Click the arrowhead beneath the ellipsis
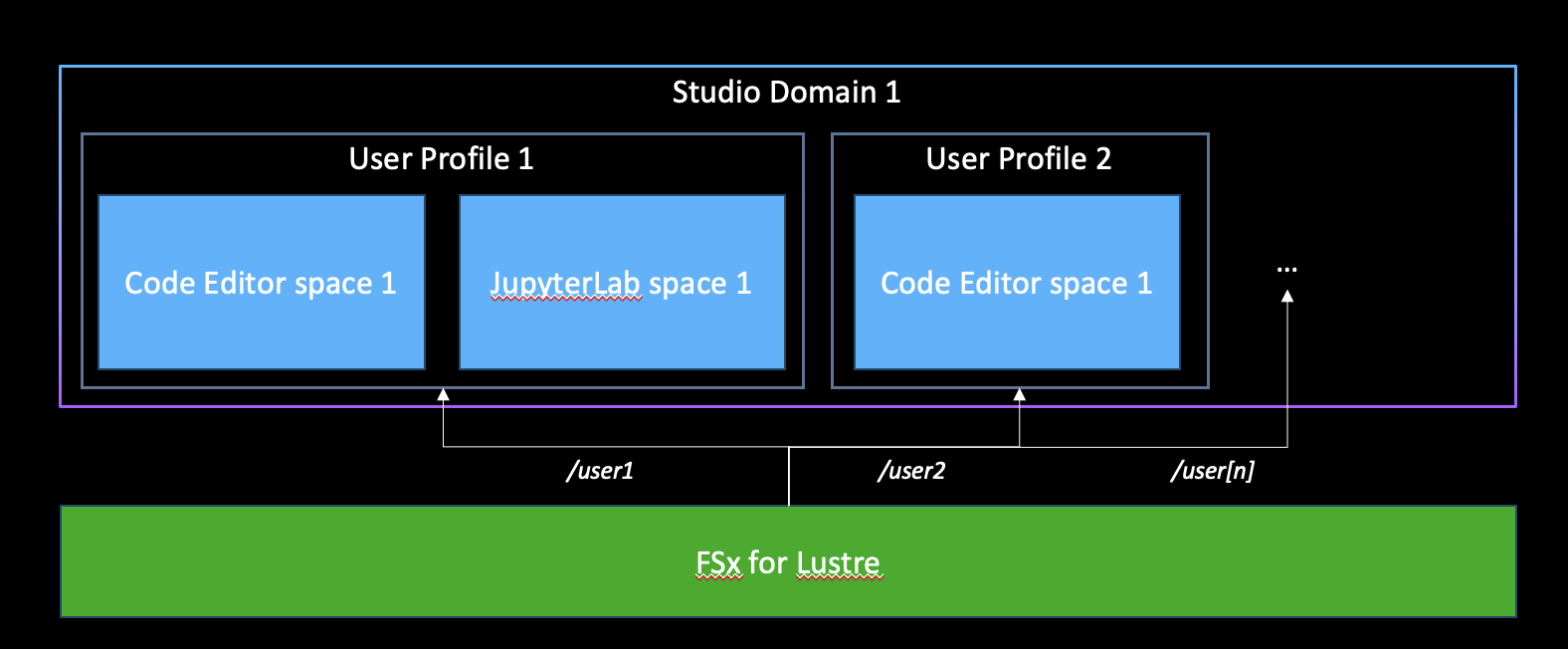Viewport: 1568px width, 649px height. coord(1287,296)
